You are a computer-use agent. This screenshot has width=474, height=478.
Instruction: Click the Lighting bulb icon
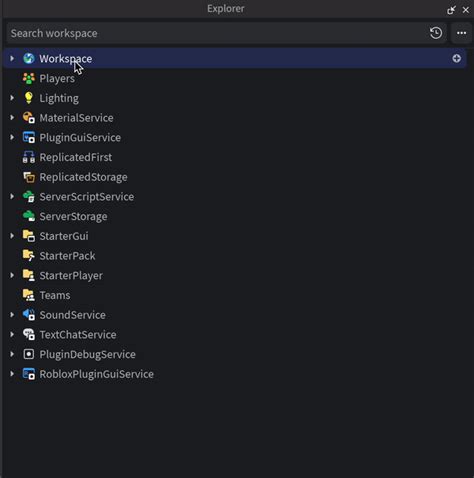click(29, 98)
